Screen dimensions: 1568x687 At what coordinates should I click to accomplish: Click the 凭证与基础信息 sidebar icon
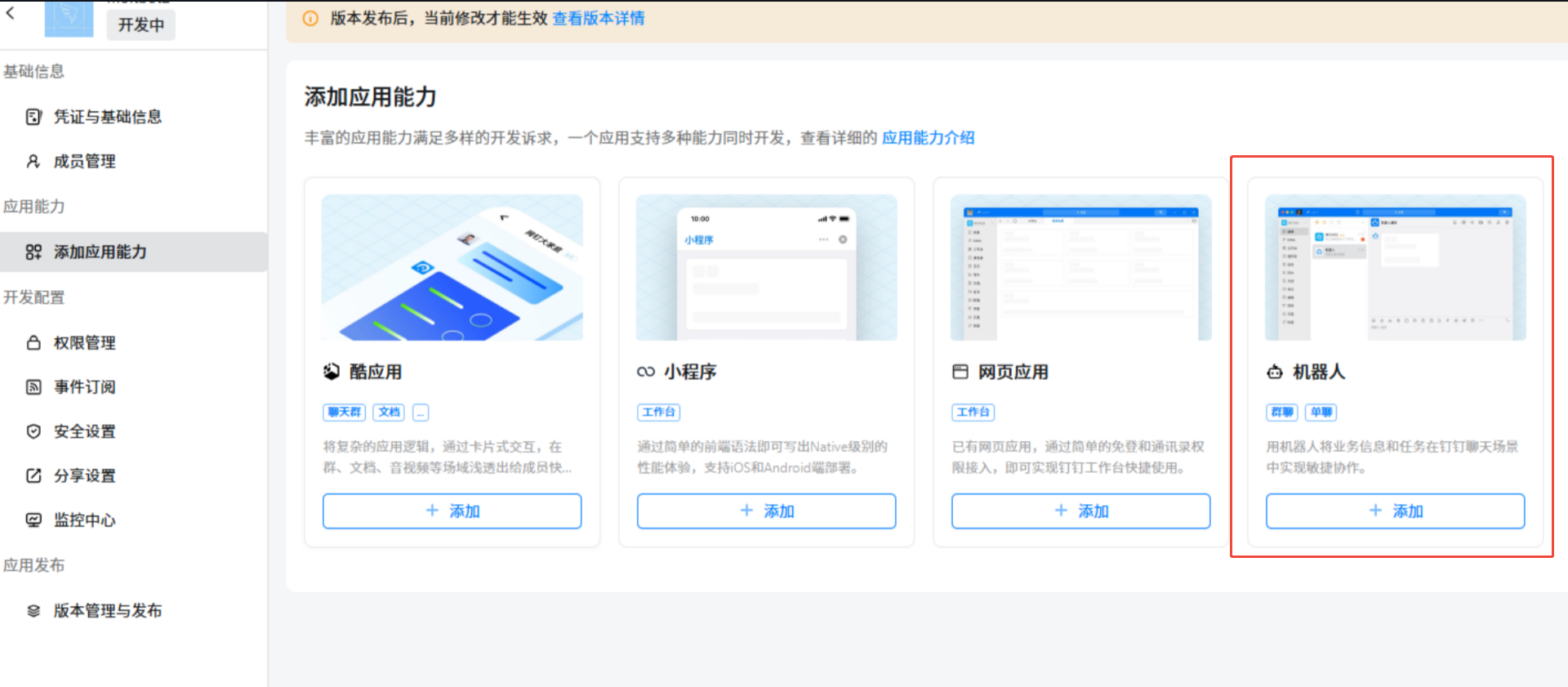pos(33,117)
